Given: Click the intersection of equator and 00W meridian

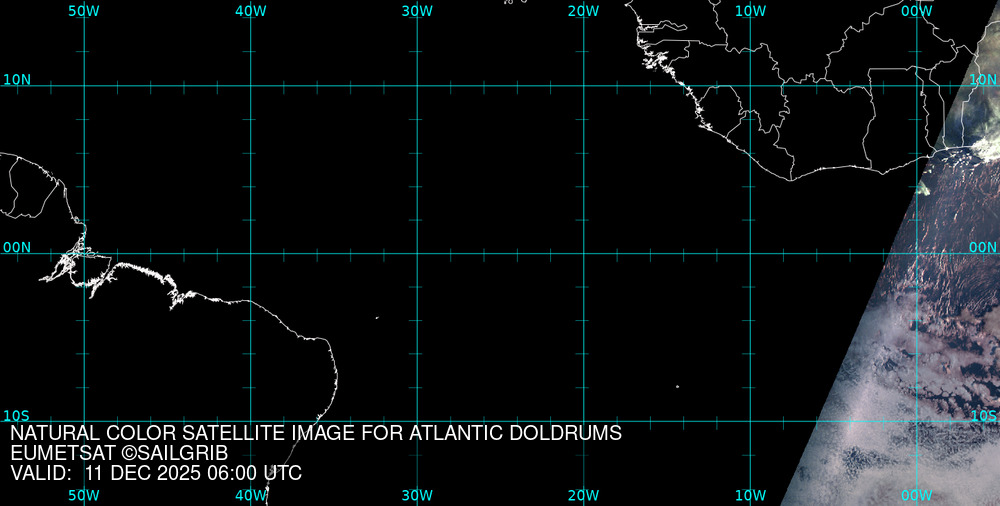Looking at the screenshot, I should [917, 253].
